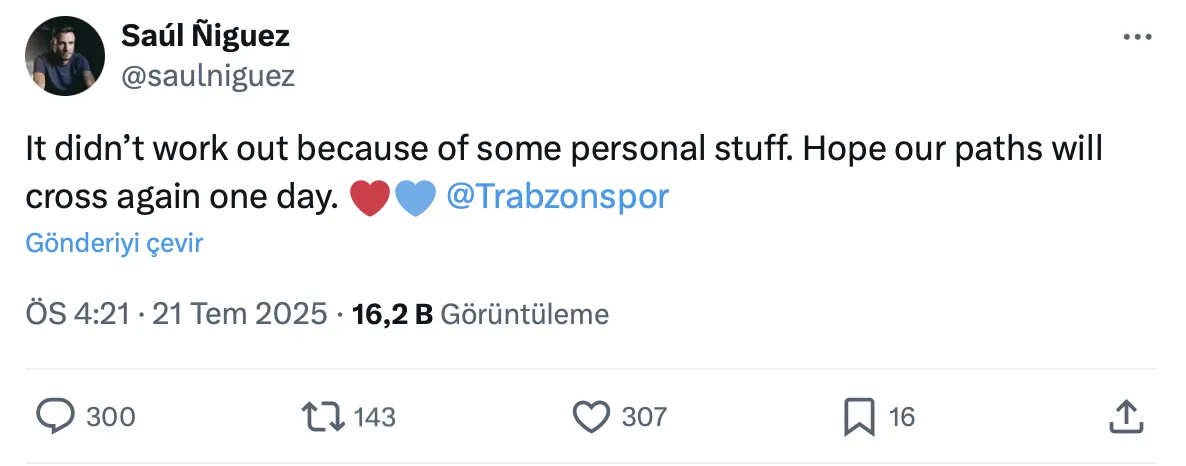Click the 300 replies count

(x=110, y=416)
